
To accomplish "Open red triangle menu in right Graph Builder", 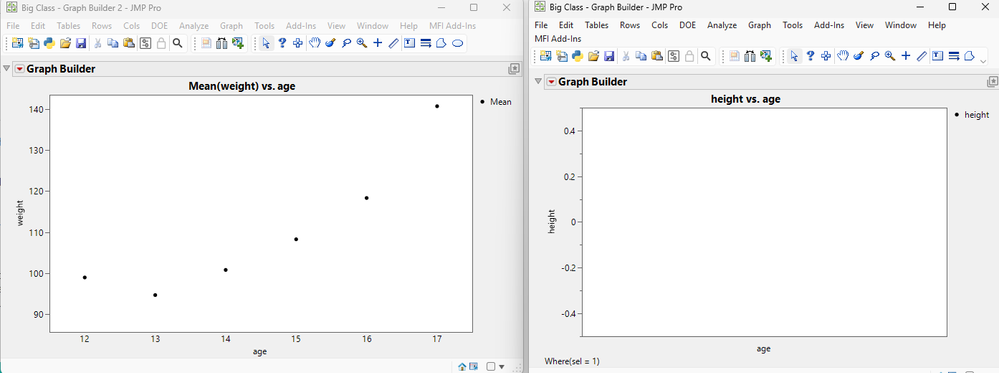I will click(551, 82).
